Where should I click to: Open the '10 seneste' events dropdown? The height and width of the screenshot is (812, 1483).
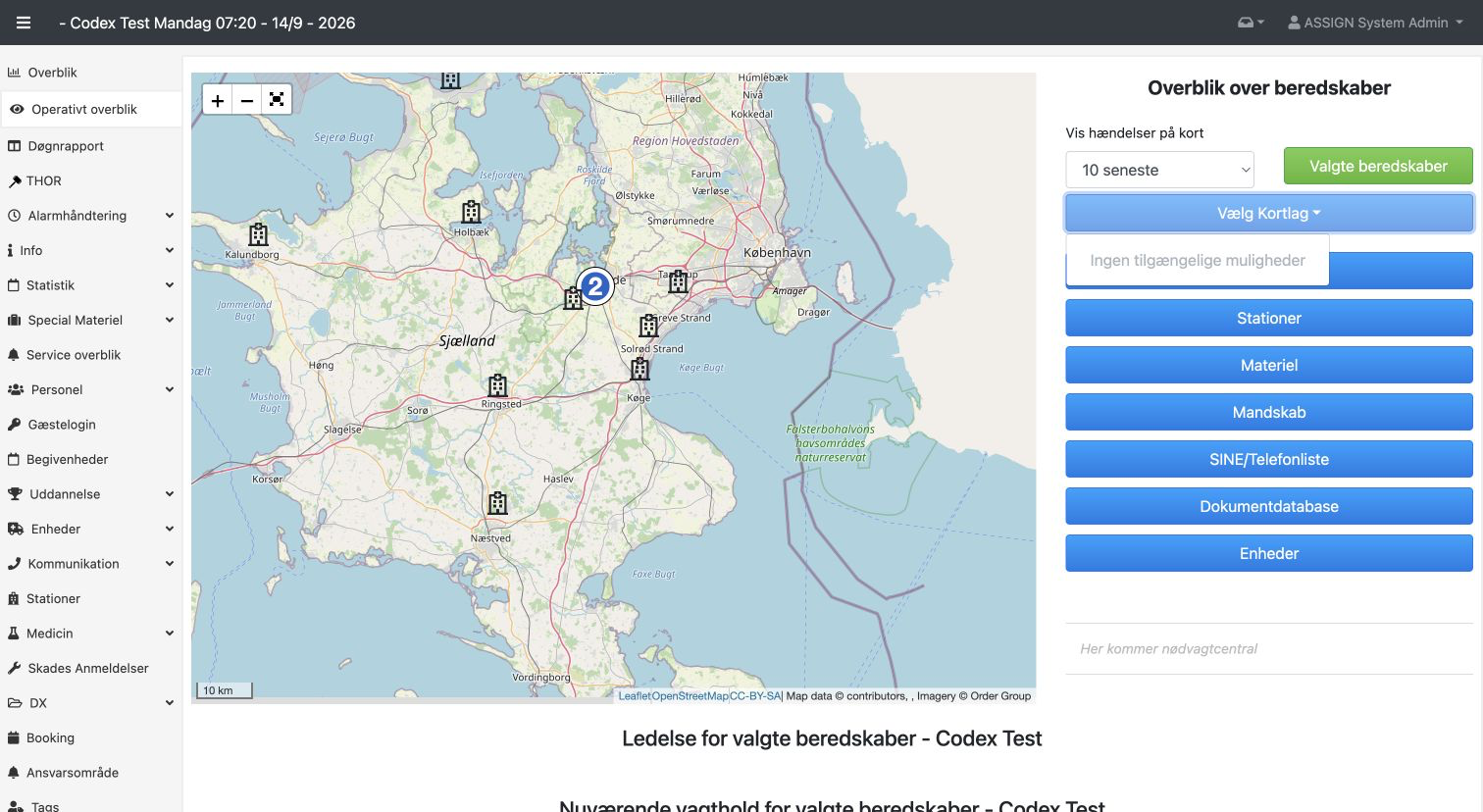click(x=1160, y=170)
